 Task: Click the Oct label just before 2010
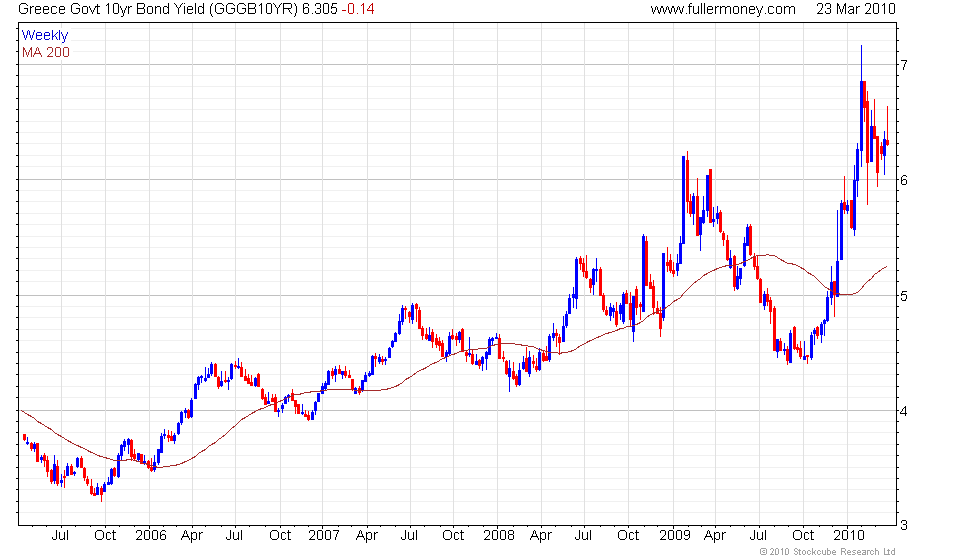pos(803,535)
